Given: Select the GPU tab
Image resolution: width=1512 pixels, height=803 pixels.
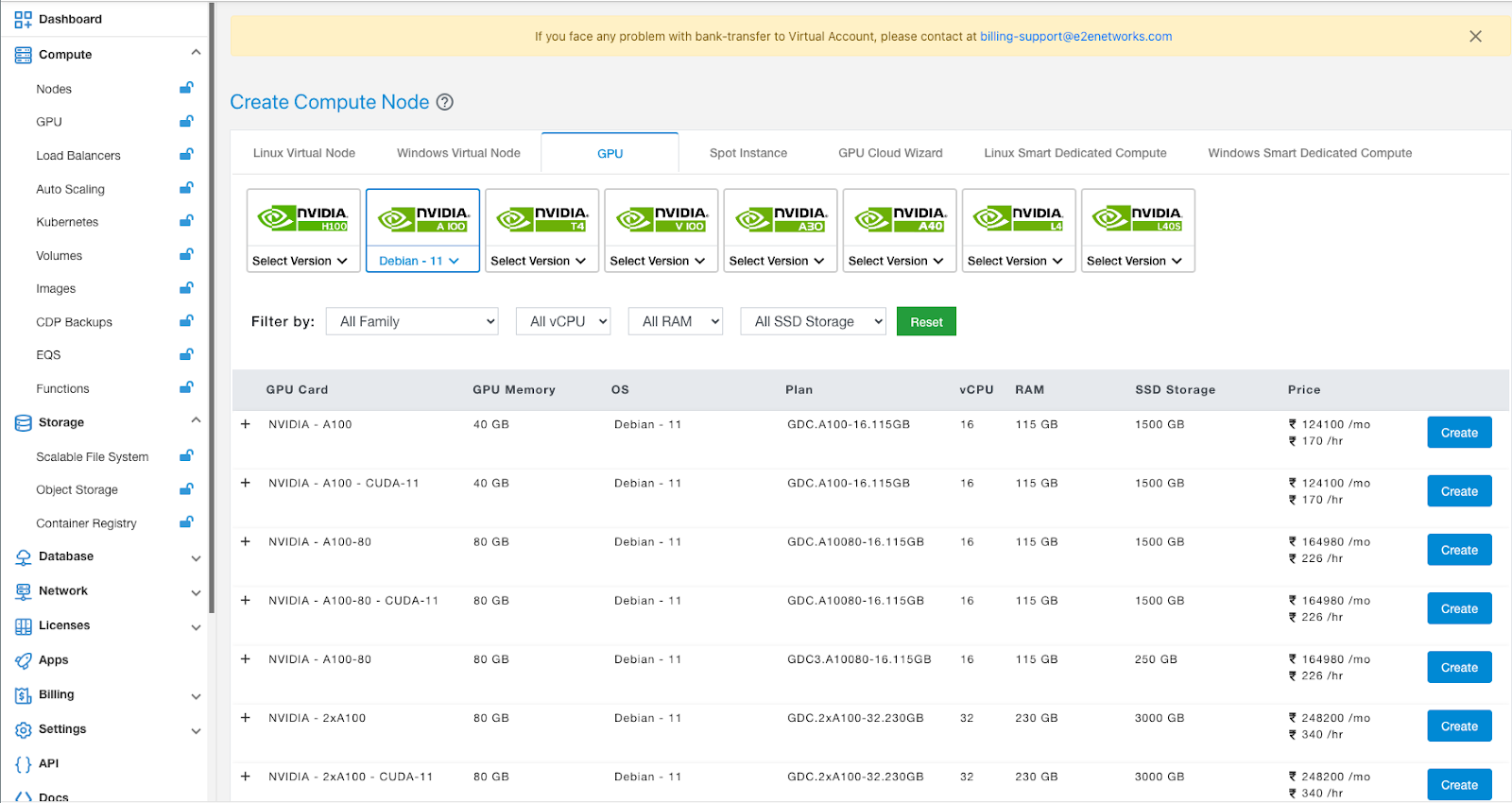Looking at the screenshot, I should pos(610,153).
